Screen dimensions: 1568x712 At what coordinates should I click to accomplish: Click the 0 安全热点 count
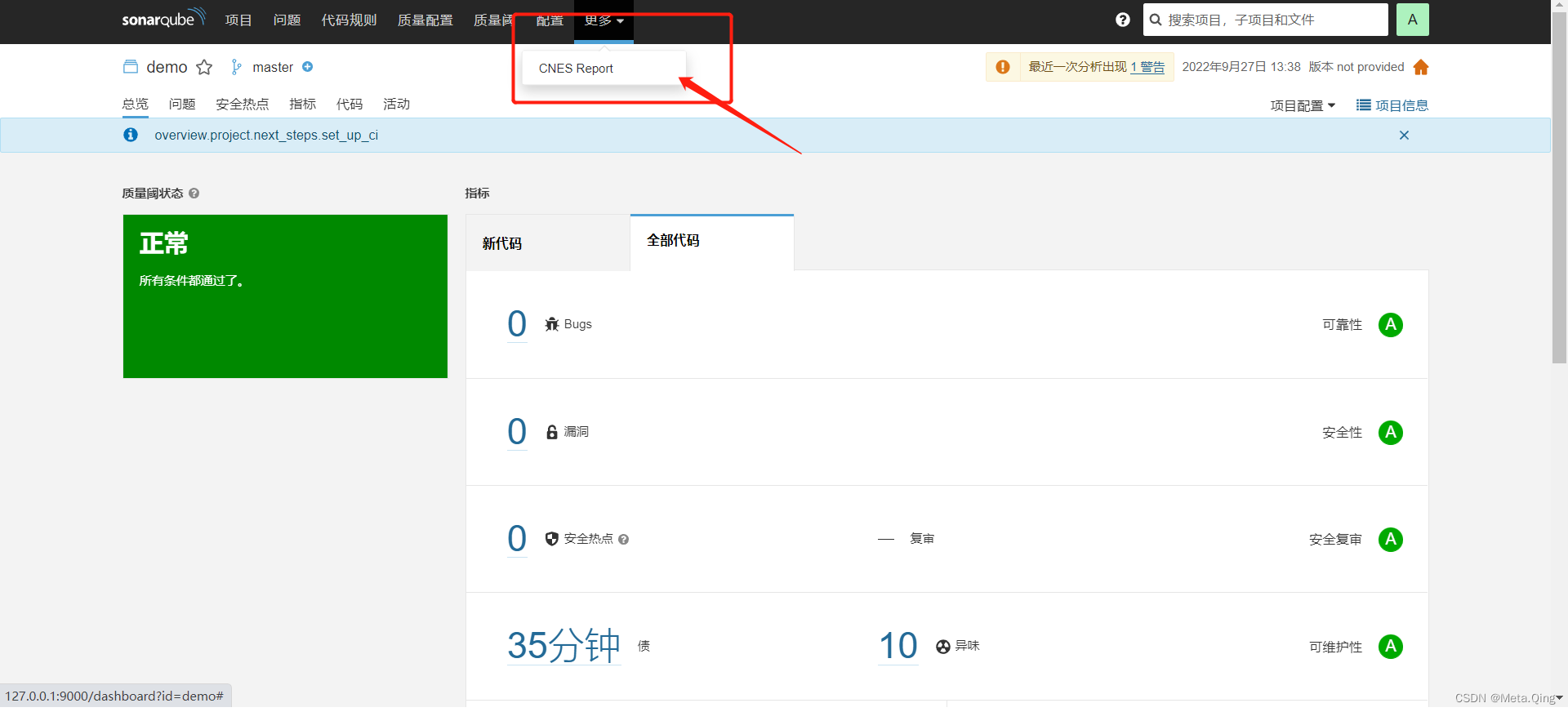[x=517, y=539]
